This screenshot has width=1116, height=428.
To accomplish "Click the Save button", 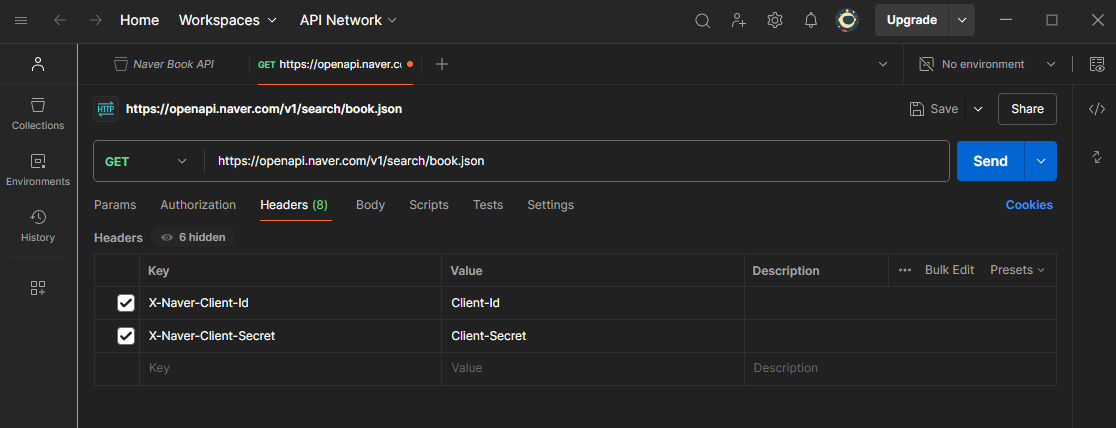I will [x=935, y=109].
